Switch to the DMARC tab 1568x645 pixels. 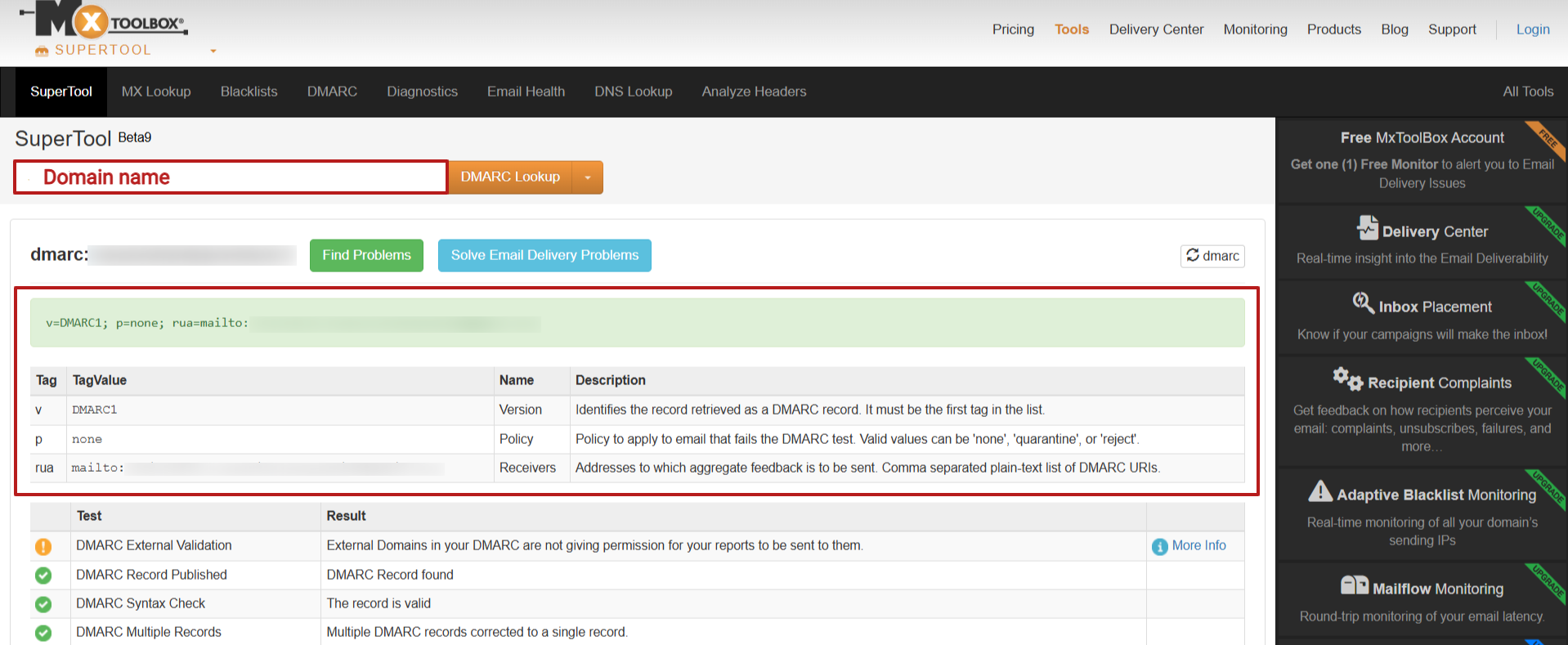click(332, 92)
